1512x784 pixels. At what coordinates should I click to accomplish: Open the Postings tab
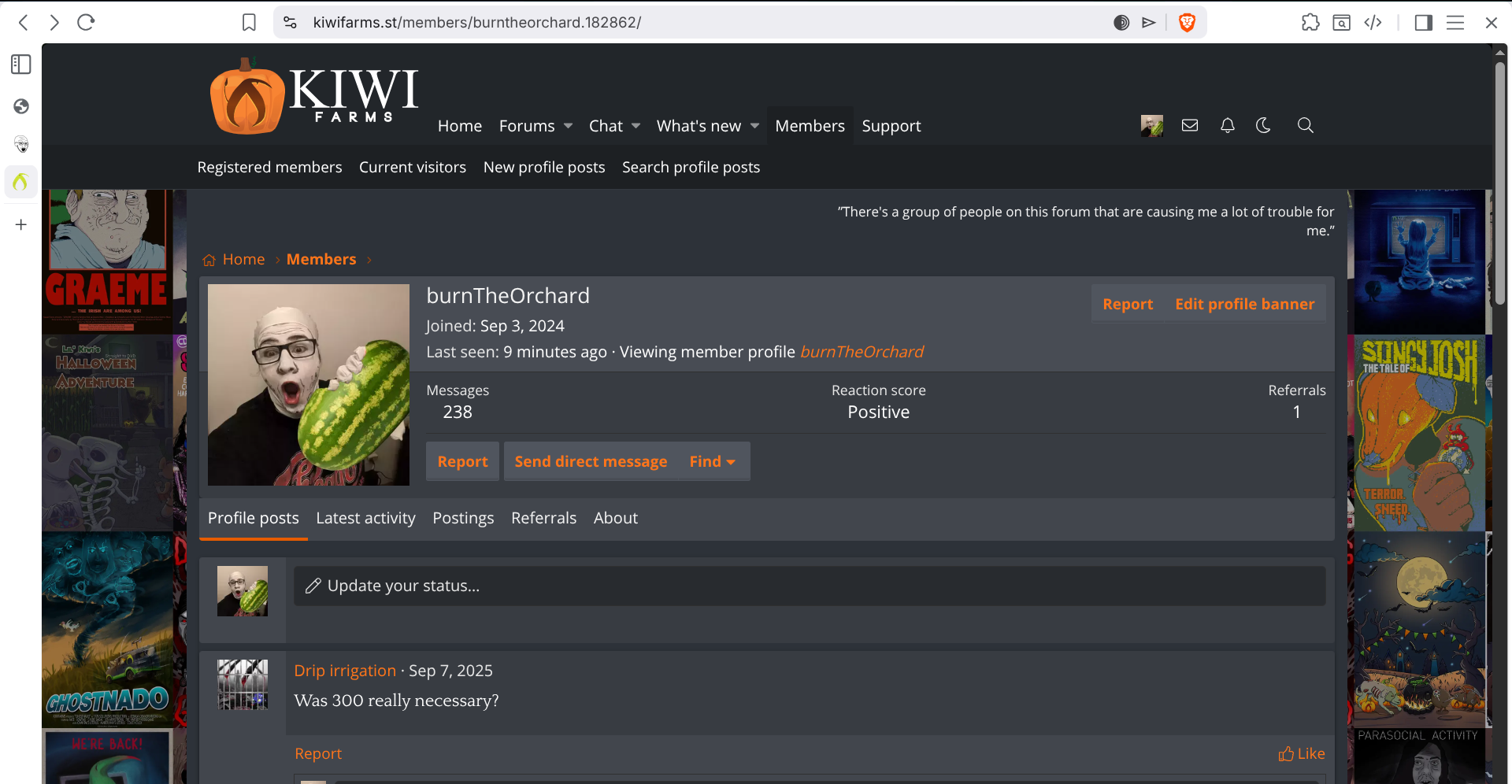pos(463,518)
